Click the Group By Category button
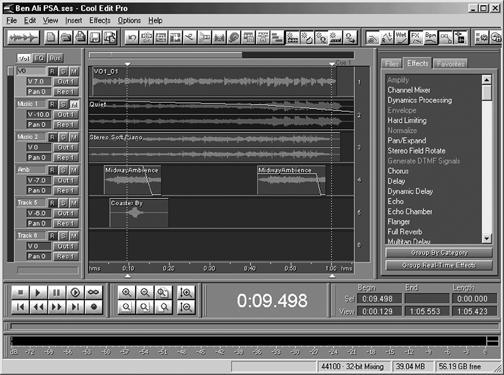Viewport: 504px width, 375px height. (x=439, y=253)
